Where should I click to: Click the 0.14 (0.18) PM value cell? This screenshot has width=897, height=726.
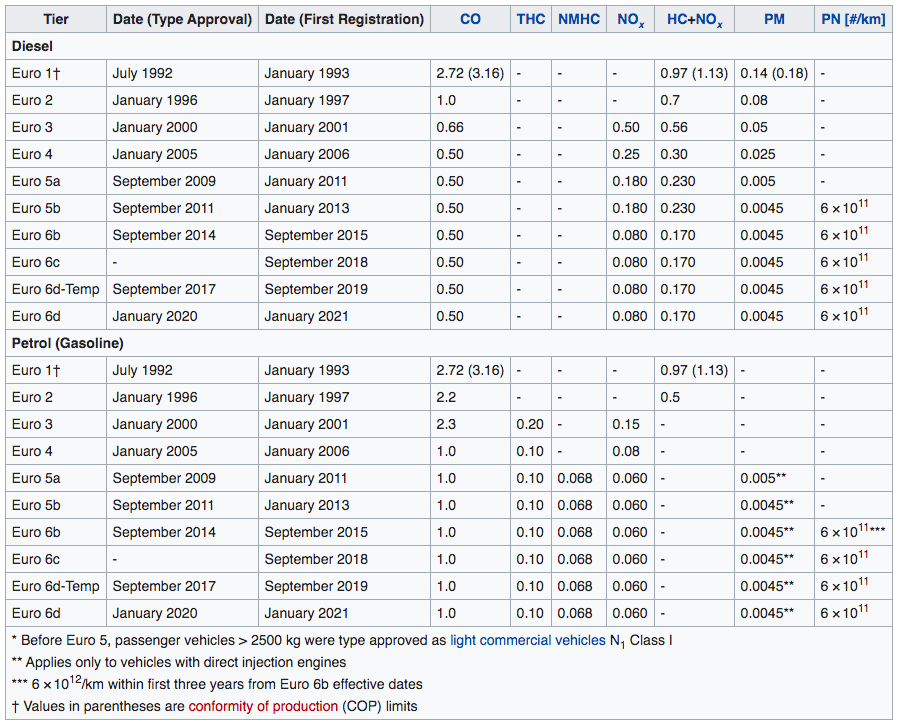point(774,73)
